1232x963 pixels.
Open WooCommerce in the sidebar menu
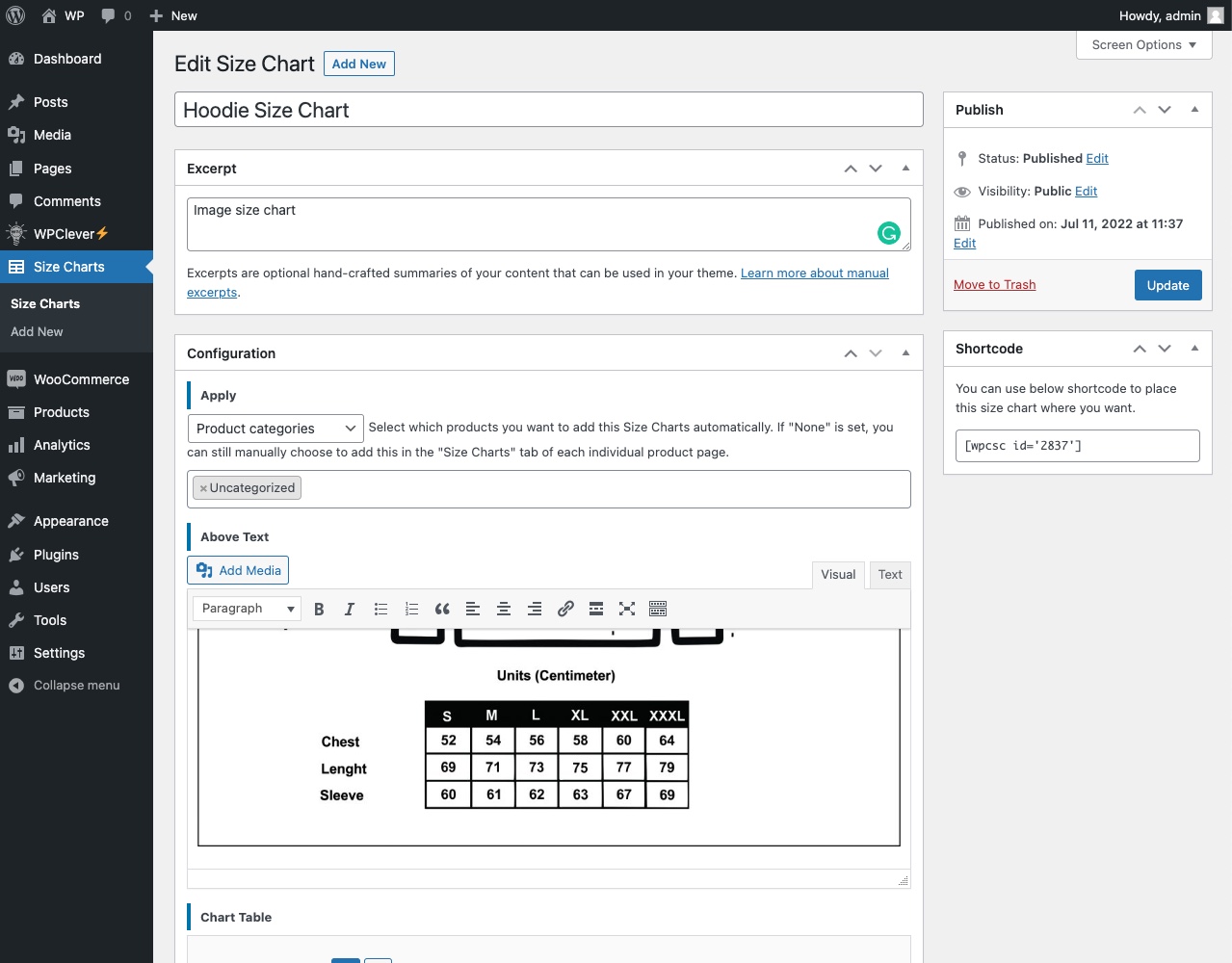pyautogui.click(x=81, y=379)
